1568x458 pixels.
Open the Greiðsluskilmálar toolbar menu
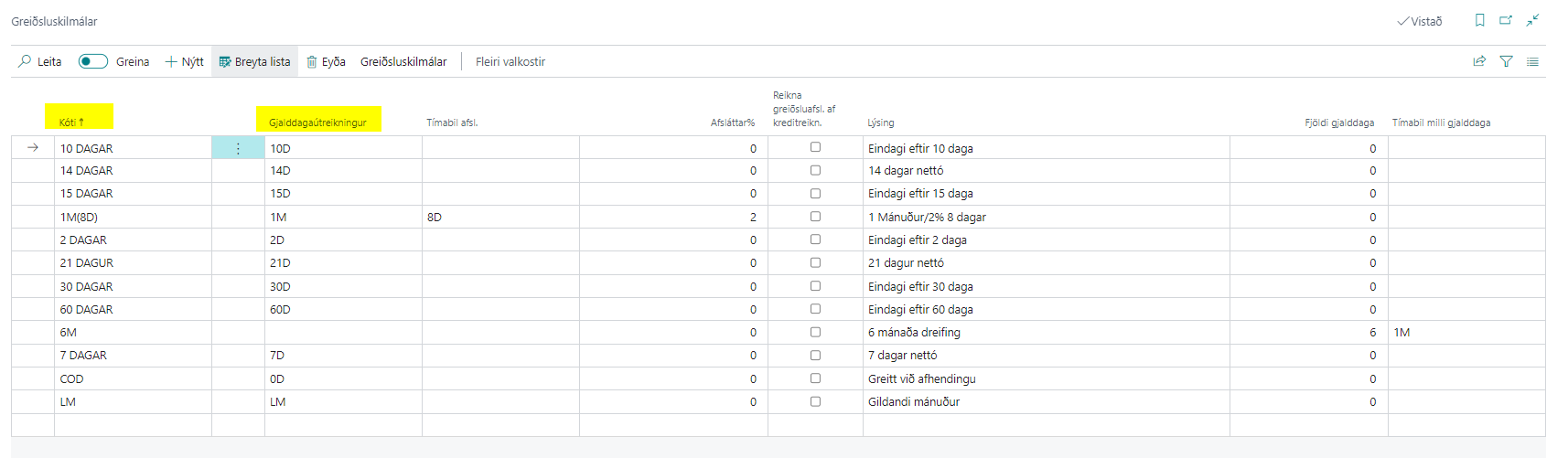(403, 61)
